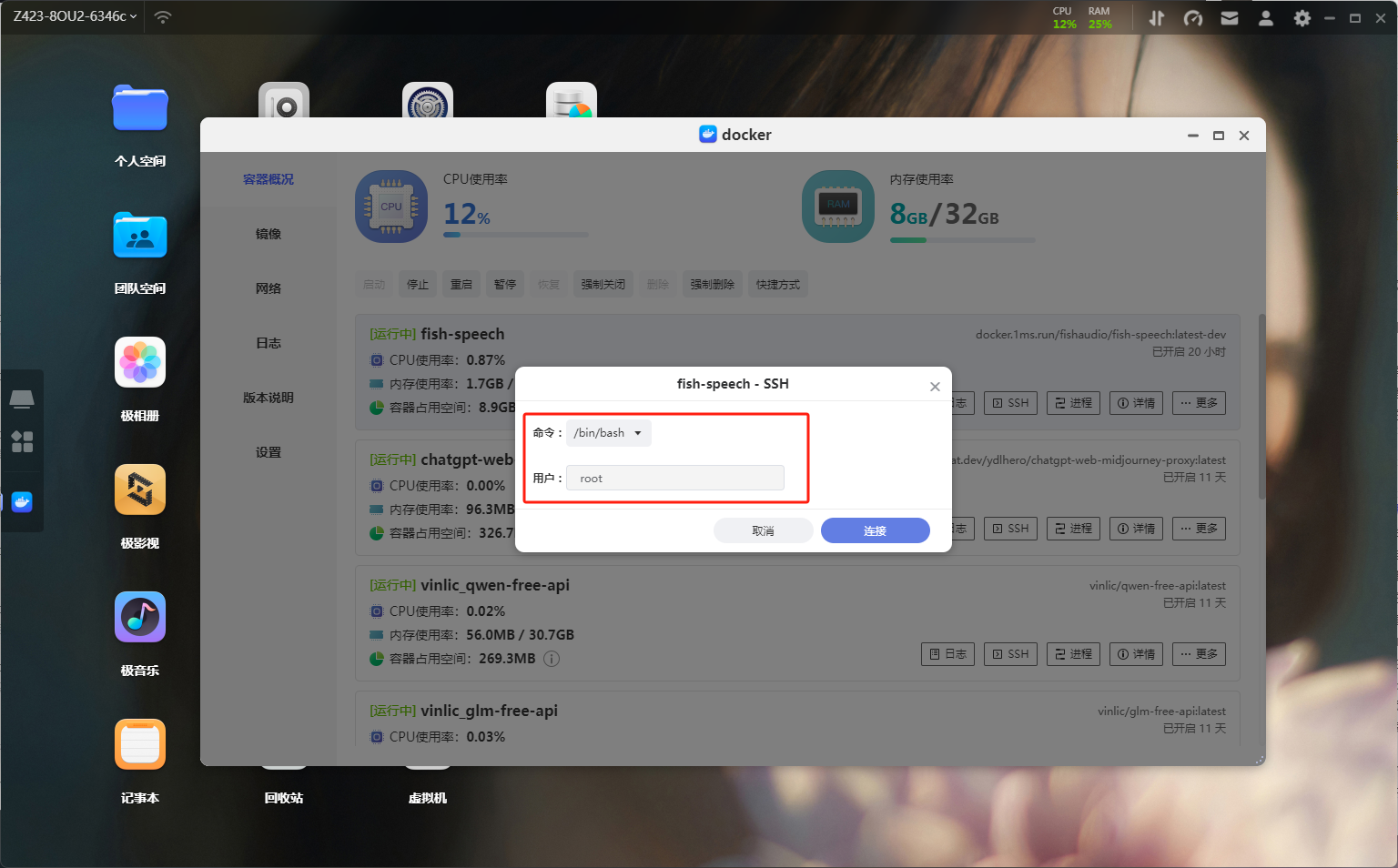Open 进程 for the chatgpt-web container
Screen dimensions: 1398x868
tap(1073, 529)
